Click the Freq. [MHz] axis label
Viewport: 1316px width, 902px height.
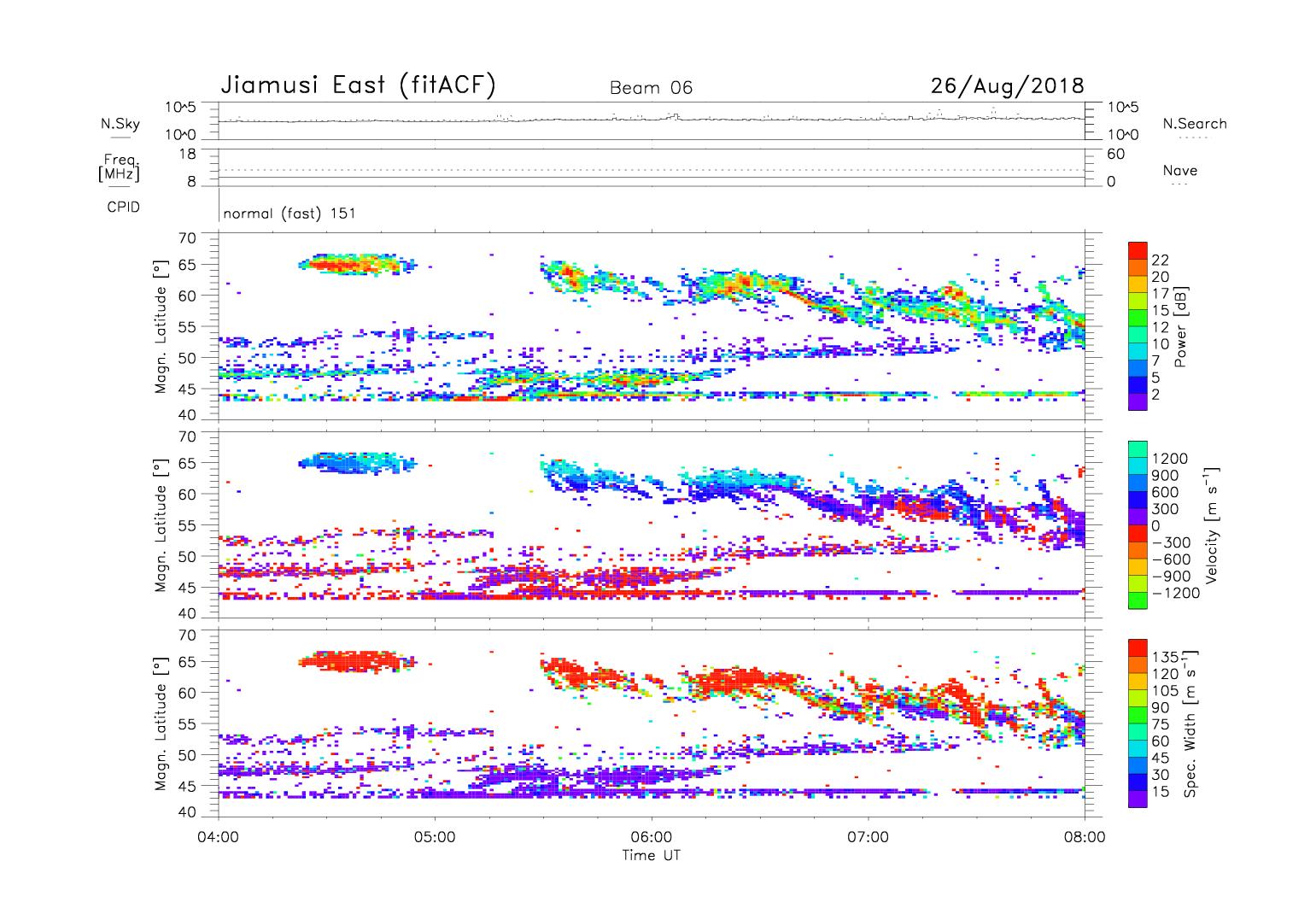point(120,167)
